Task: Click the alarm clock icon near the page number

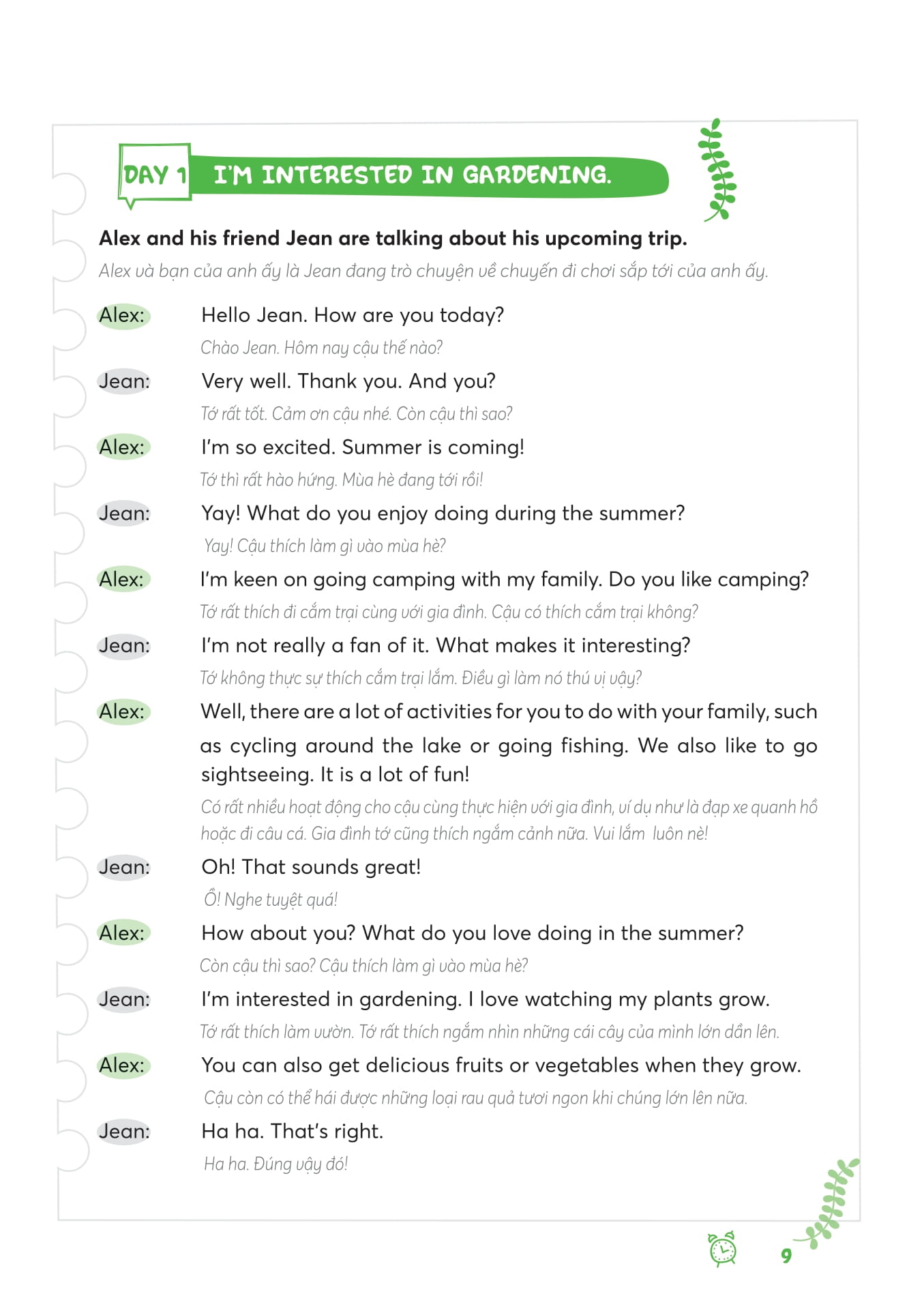Action: pos(722,1249)
